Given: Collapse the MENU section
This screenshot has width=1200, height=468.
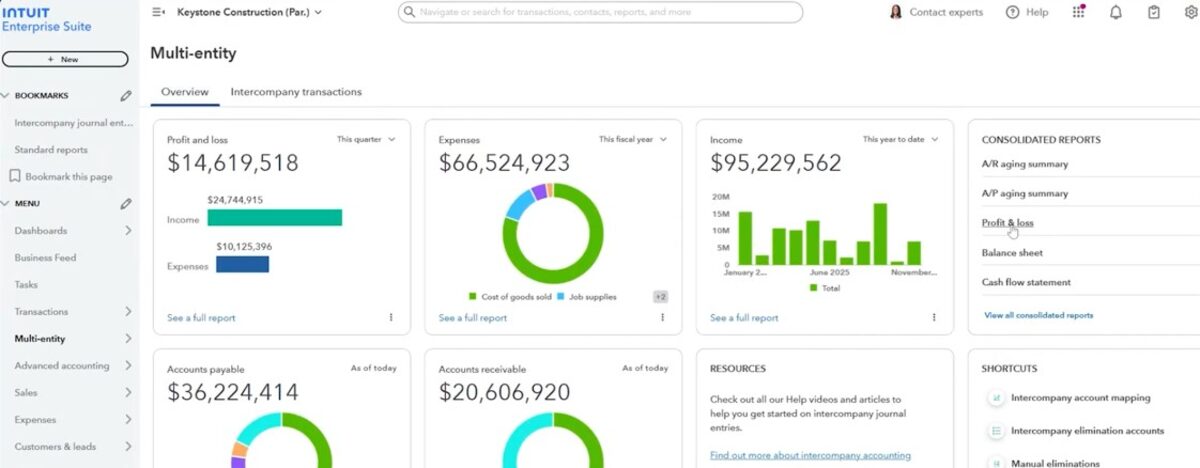Looking at the screenshot, I should (x=6, y=204).
